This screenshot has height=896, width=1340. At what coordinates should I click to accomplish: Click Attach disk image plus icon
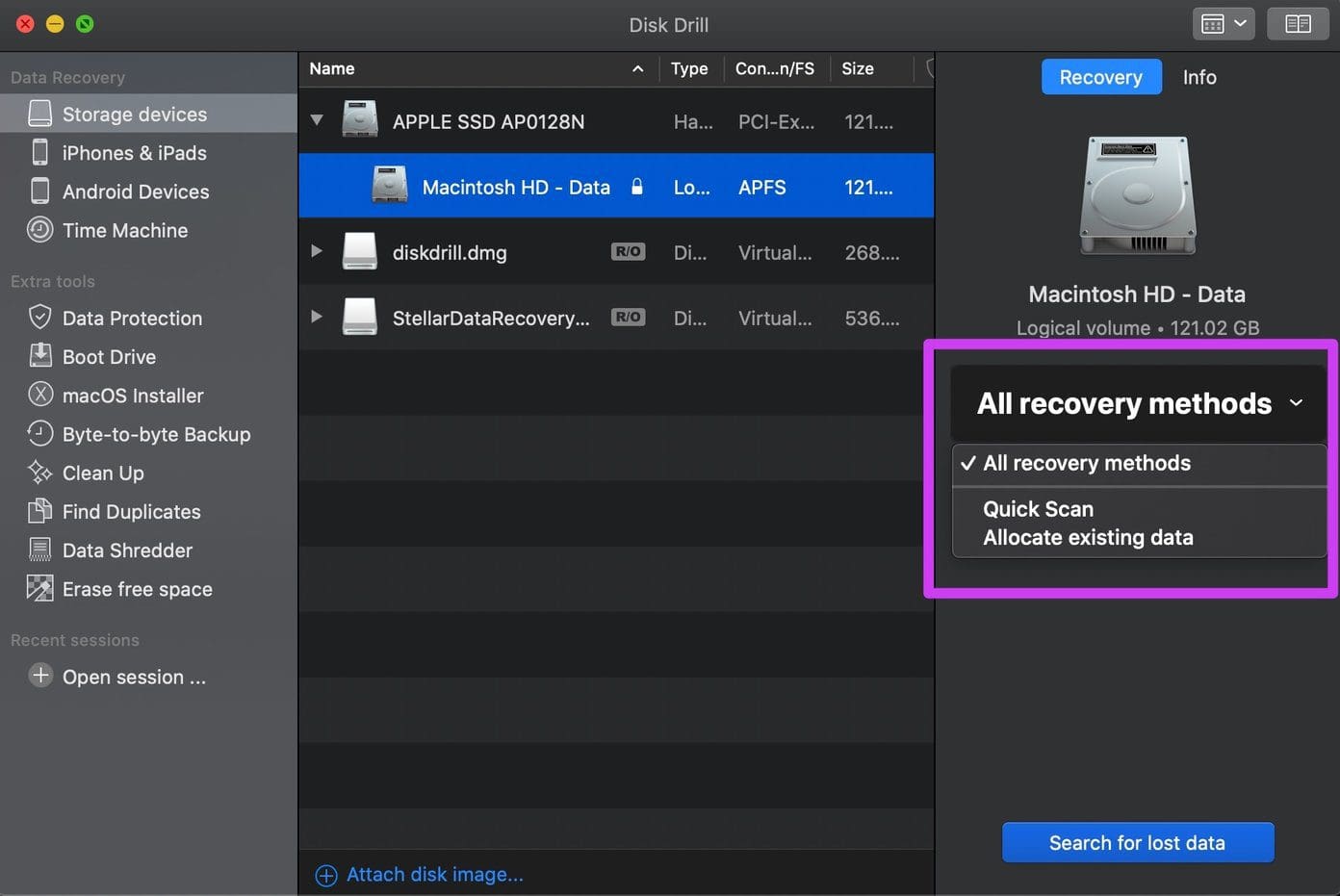click(x=326, y=875)
